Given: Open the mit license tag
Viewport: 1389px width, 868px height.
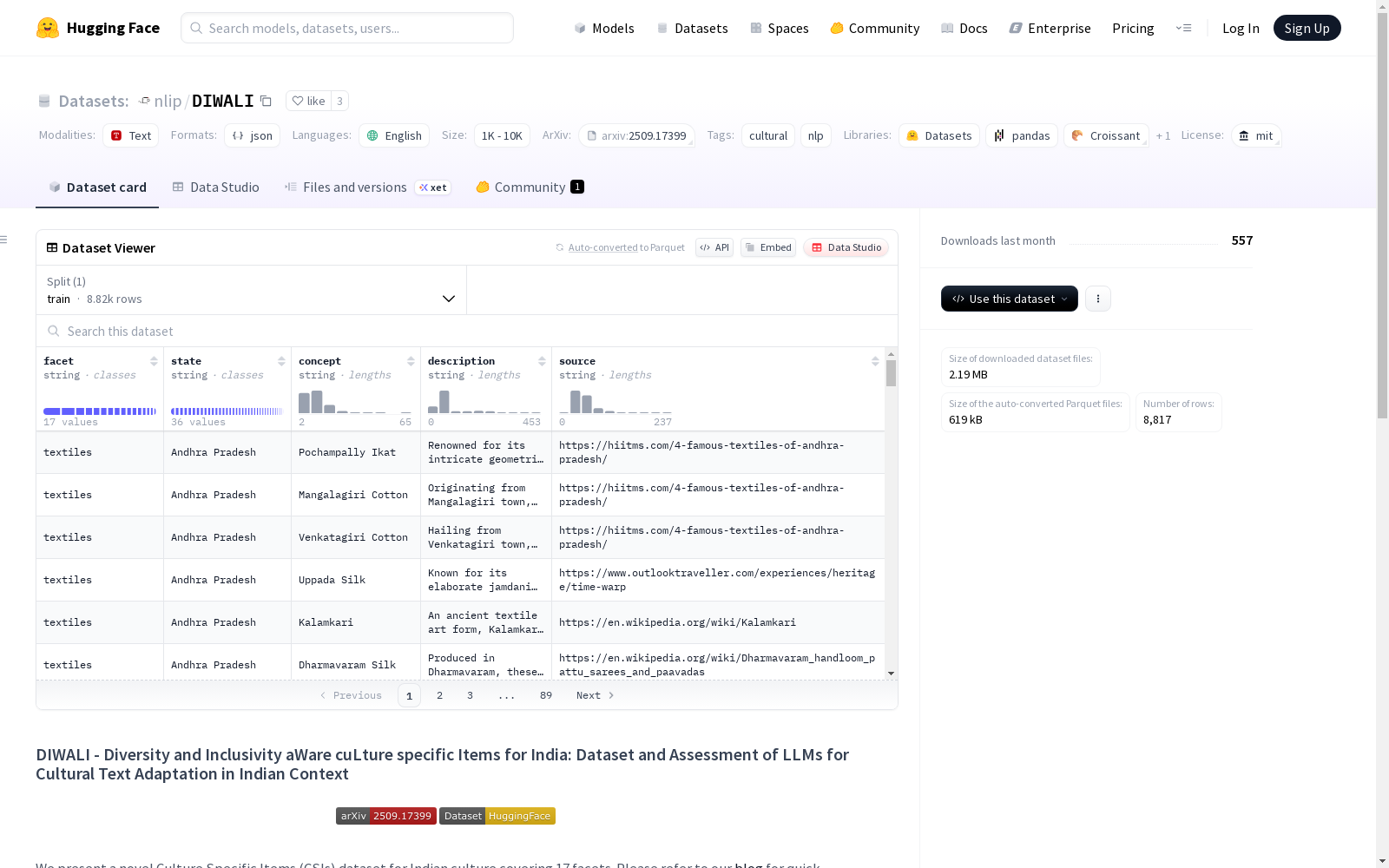Looking at the screenshot, I should pyautogui.click(x=1256, y=135).
